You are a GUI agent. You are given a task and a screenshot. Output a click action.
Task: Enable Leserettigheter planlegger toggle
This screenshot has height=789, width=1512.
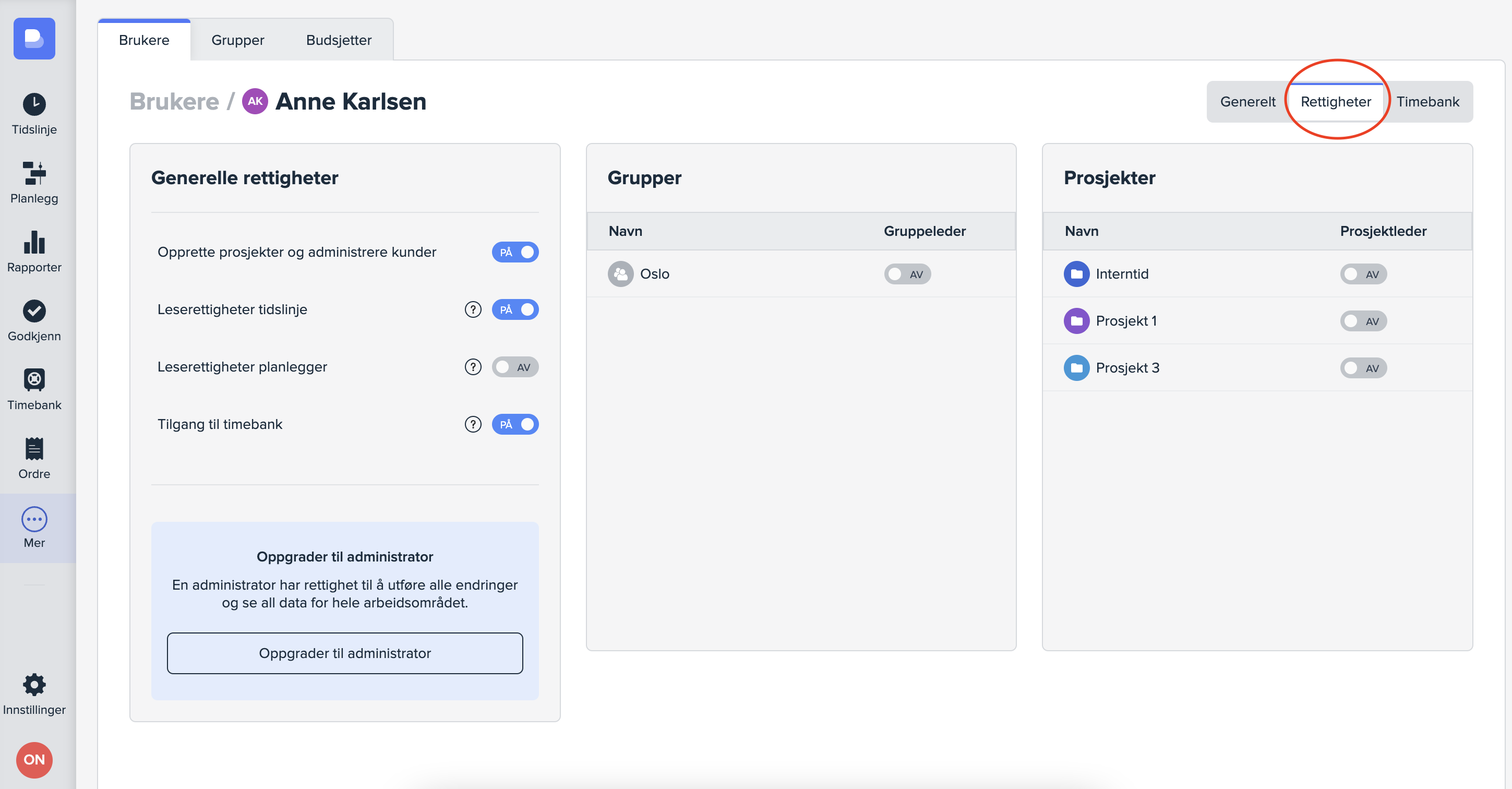pos(515,367)
